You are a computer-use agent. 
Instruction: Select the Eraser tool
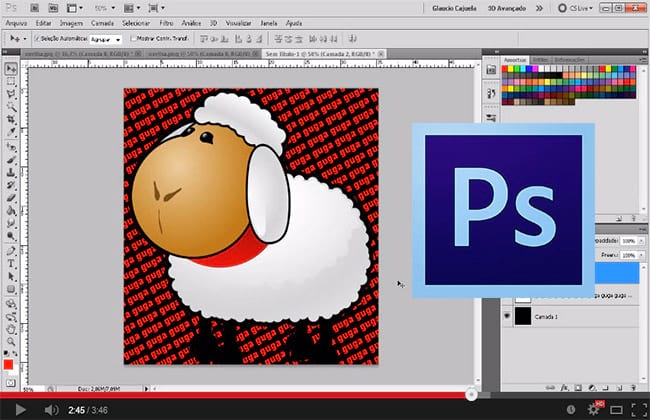pyautogui.click(x=11, y=198)
